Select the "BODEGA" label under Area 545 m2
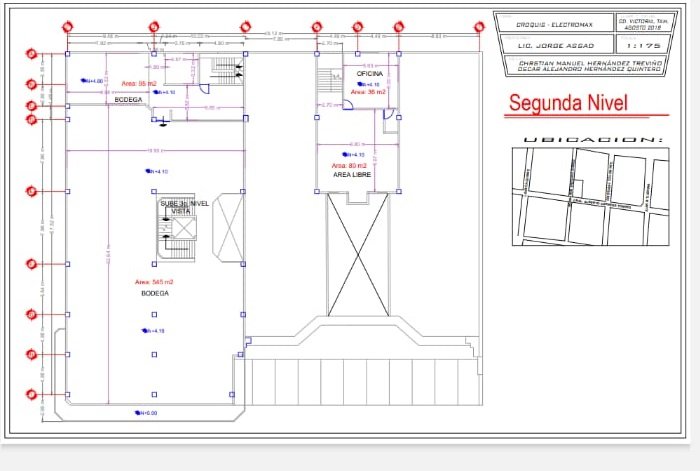 tap(154, 293)
